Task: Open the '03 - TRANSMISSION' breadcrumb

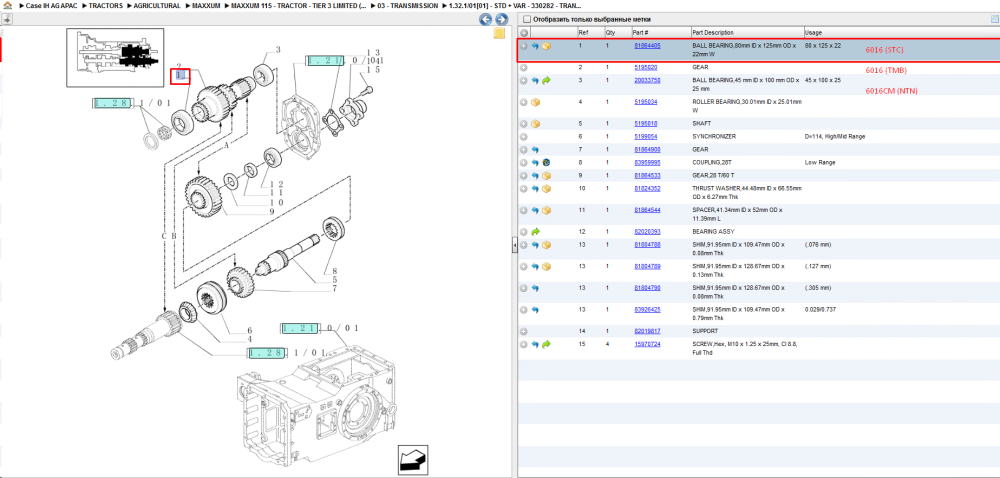Action: [x=407, y=5]
